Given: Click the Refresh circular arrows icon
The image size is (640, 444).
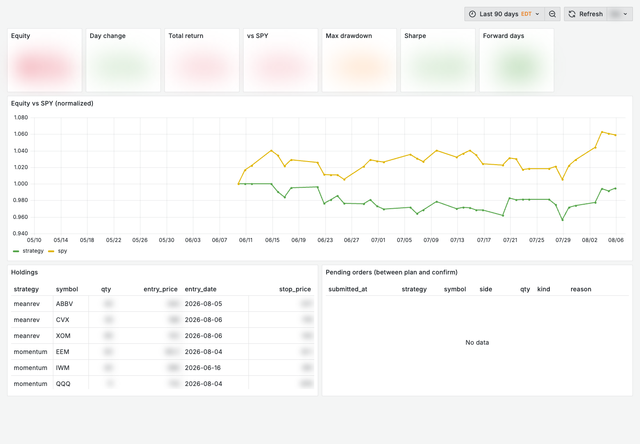Looking at the screenshot, I should (x=572, y=14).
